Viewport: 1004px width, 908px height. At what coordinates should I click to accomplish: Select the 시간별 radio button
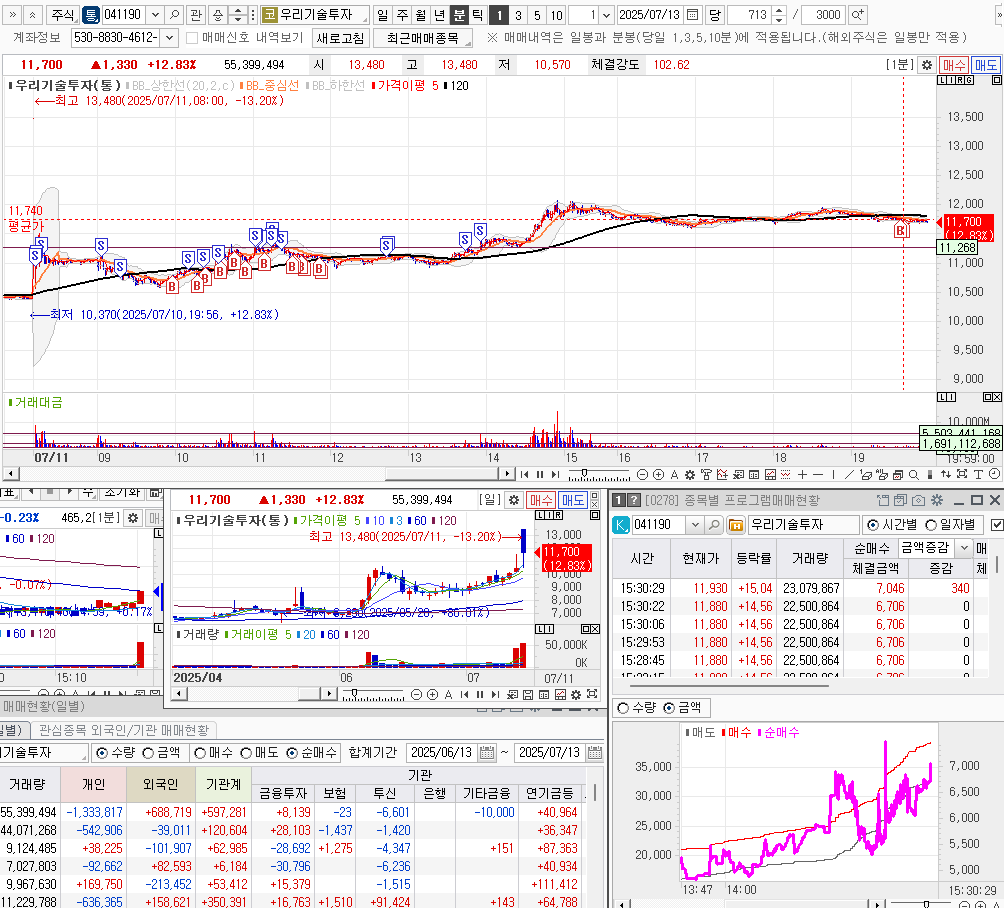pyautogui.click(x=872, y=525)
